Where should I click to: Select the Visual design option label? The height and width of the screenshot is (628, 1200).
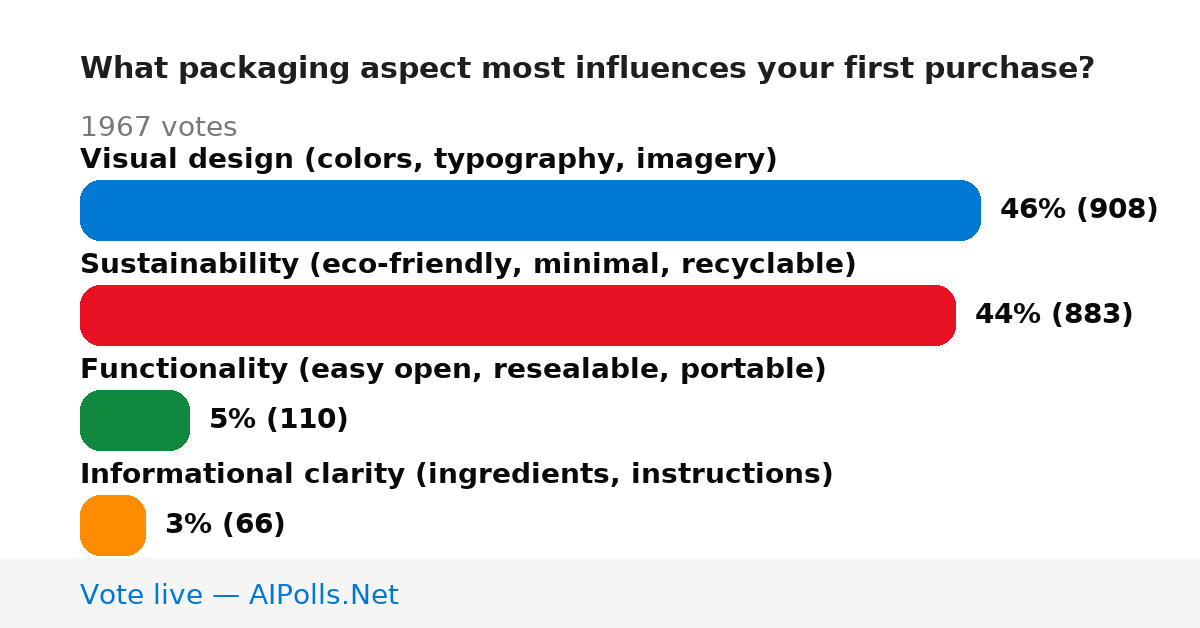(x=428, y=159)
